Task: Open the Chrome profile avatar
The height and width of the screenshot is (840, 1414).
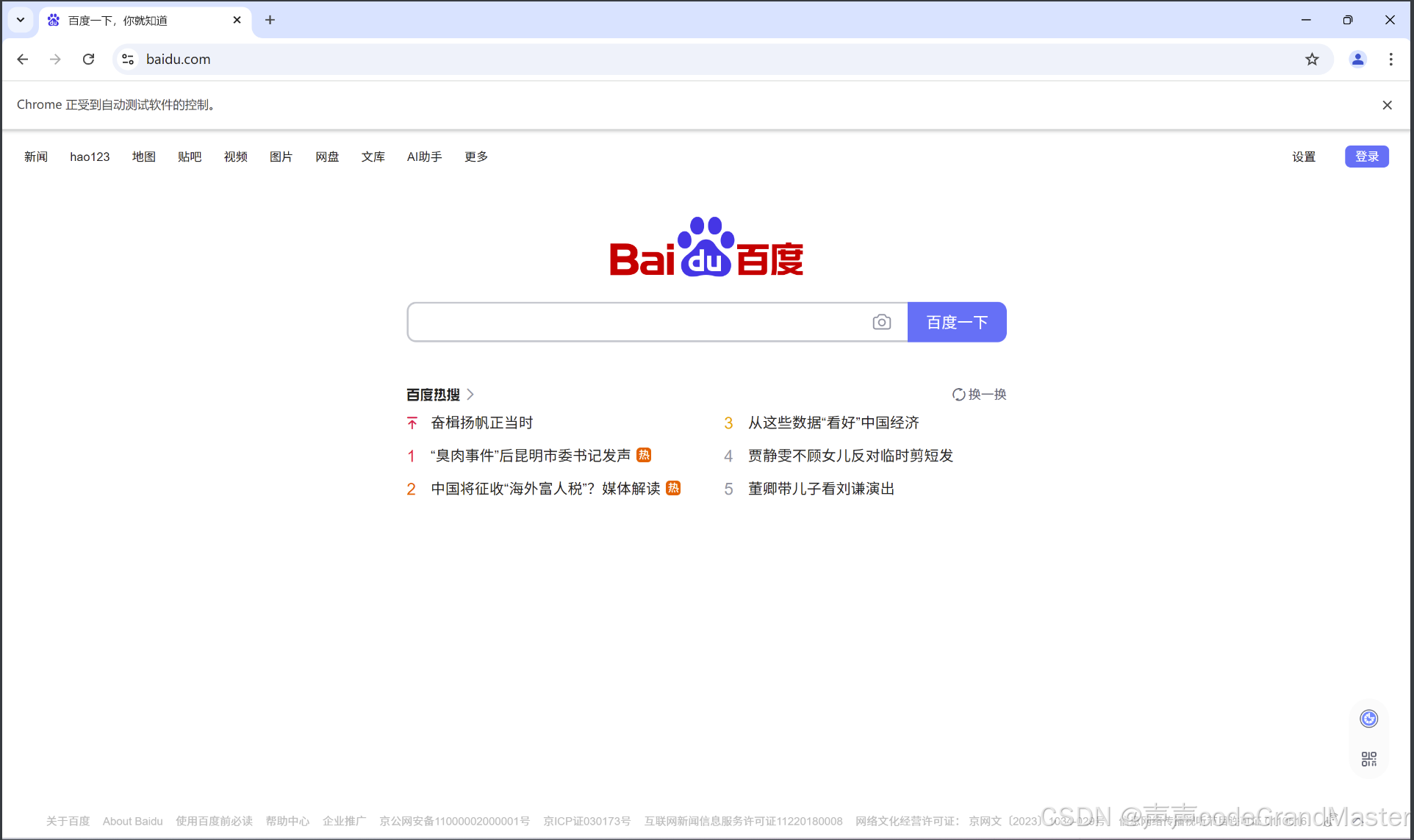Action: pos(1357,60)
